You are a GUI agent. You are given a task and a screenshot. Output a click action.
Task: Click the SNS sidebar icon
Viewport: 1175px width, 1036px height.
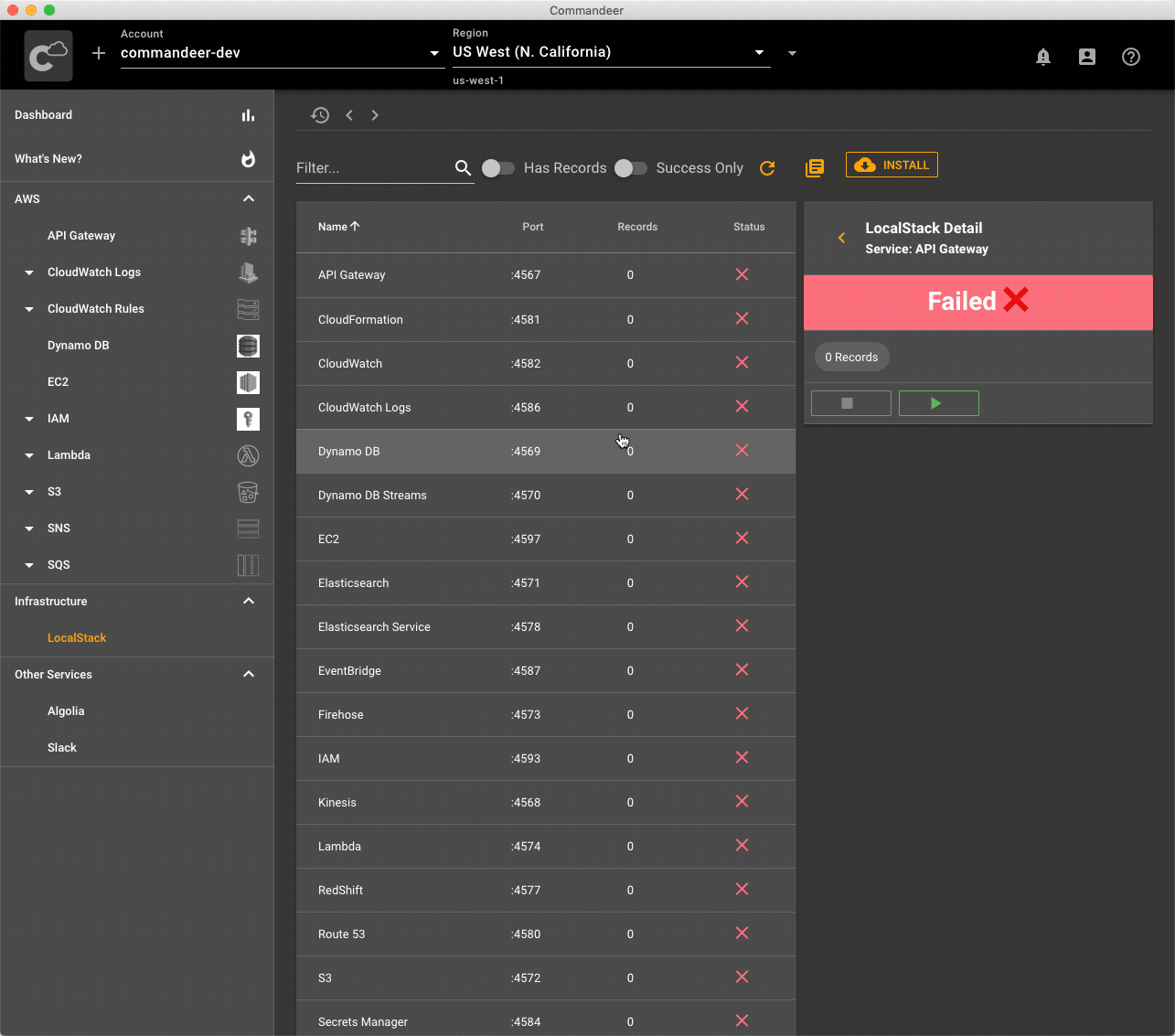click(248, 529)
